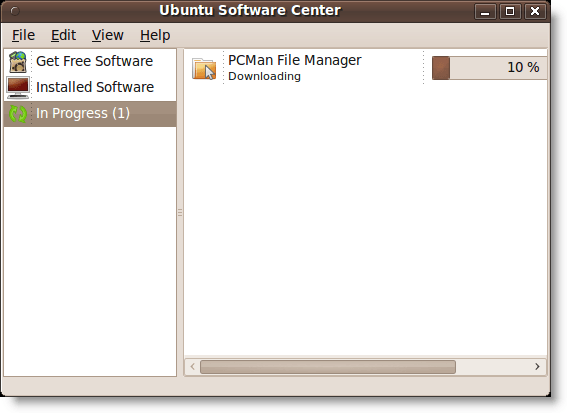Click the PCMan File Manager title

(295, 60)
